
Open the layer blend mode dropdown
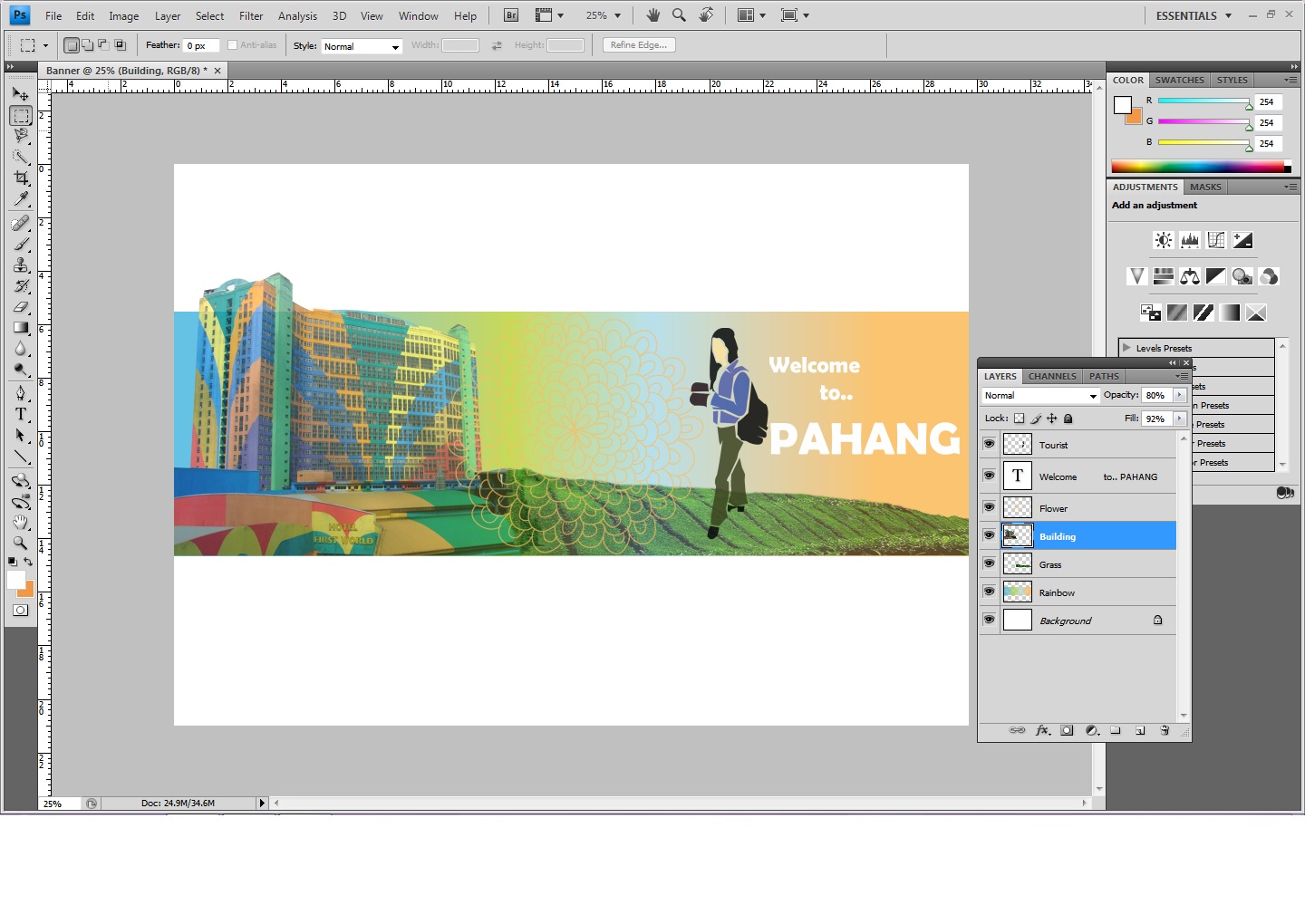[1040, 396]
